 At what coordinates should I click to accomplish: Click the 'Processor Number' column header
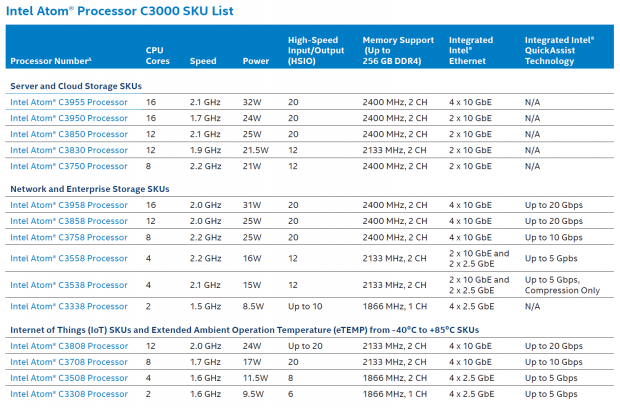[x=51, y=61]
